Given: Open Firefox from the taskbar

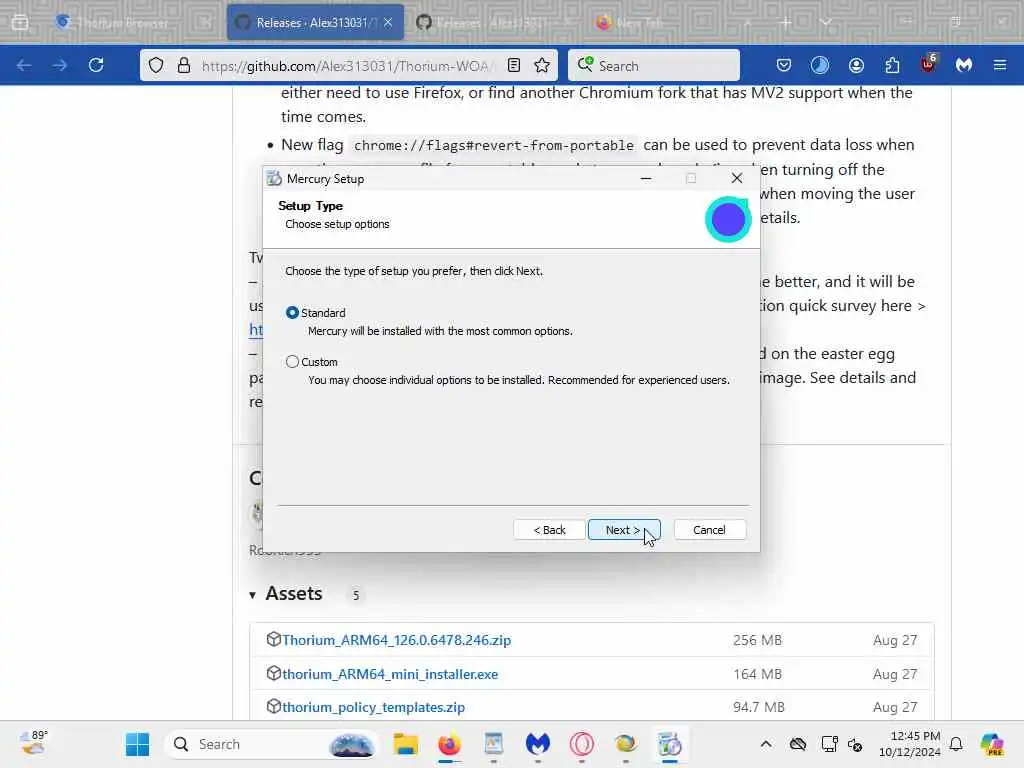Looking at the screenshot, I should 449,744.
